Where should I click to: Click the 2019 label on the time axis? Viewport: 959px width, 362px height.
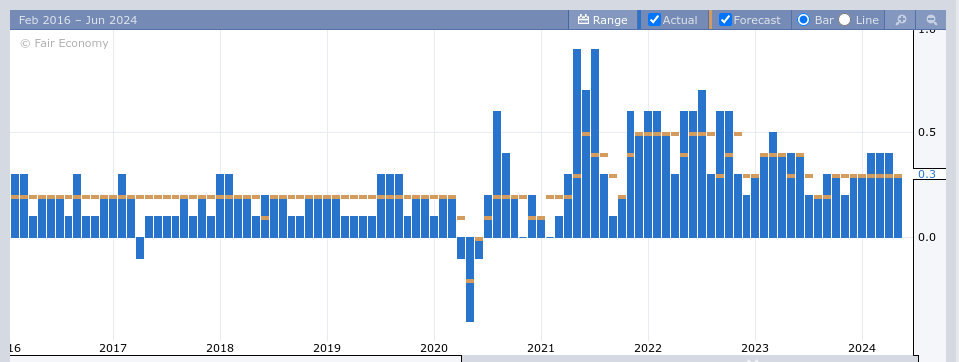(x=327, y=349)
